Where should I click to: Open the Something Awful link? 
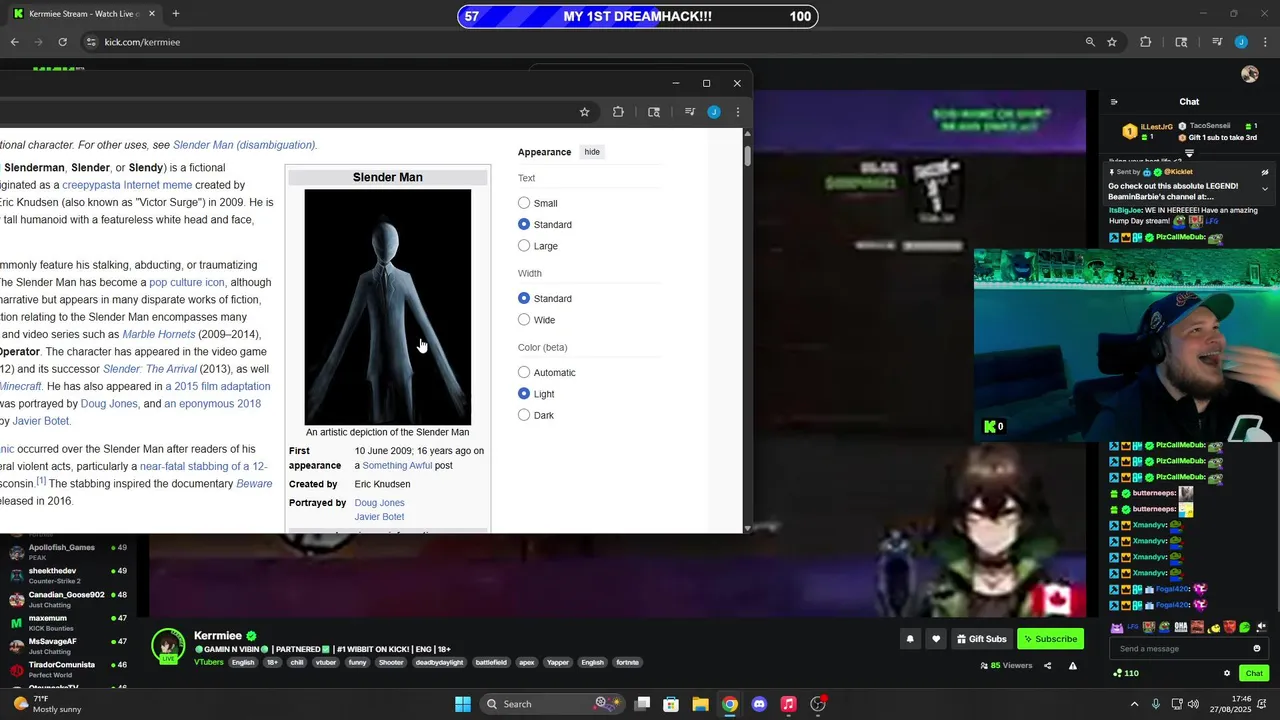tap(397, 466)
